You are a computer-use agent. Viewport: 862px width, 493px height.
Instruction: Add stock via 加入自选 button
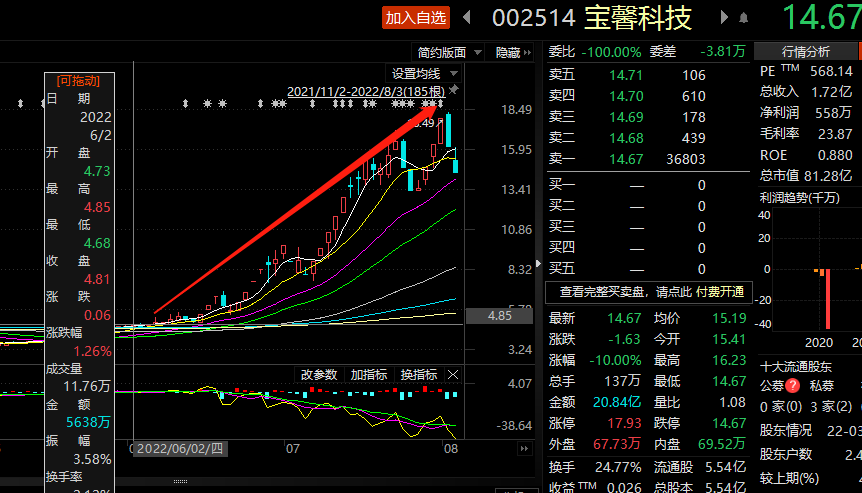pyautogui.click(x=416, y=18)
